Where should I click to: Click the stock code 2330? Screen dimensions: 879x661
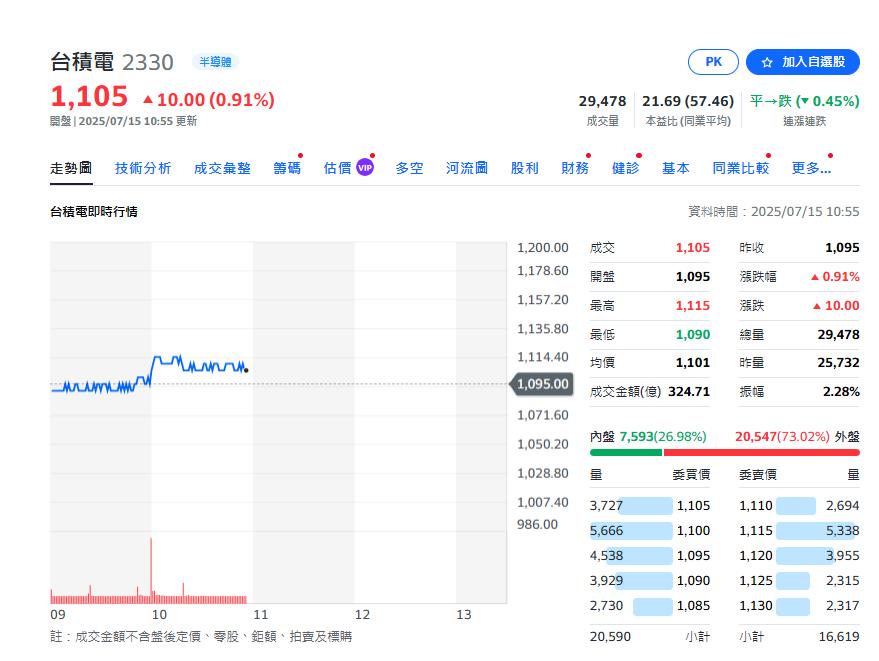[148, 62]
